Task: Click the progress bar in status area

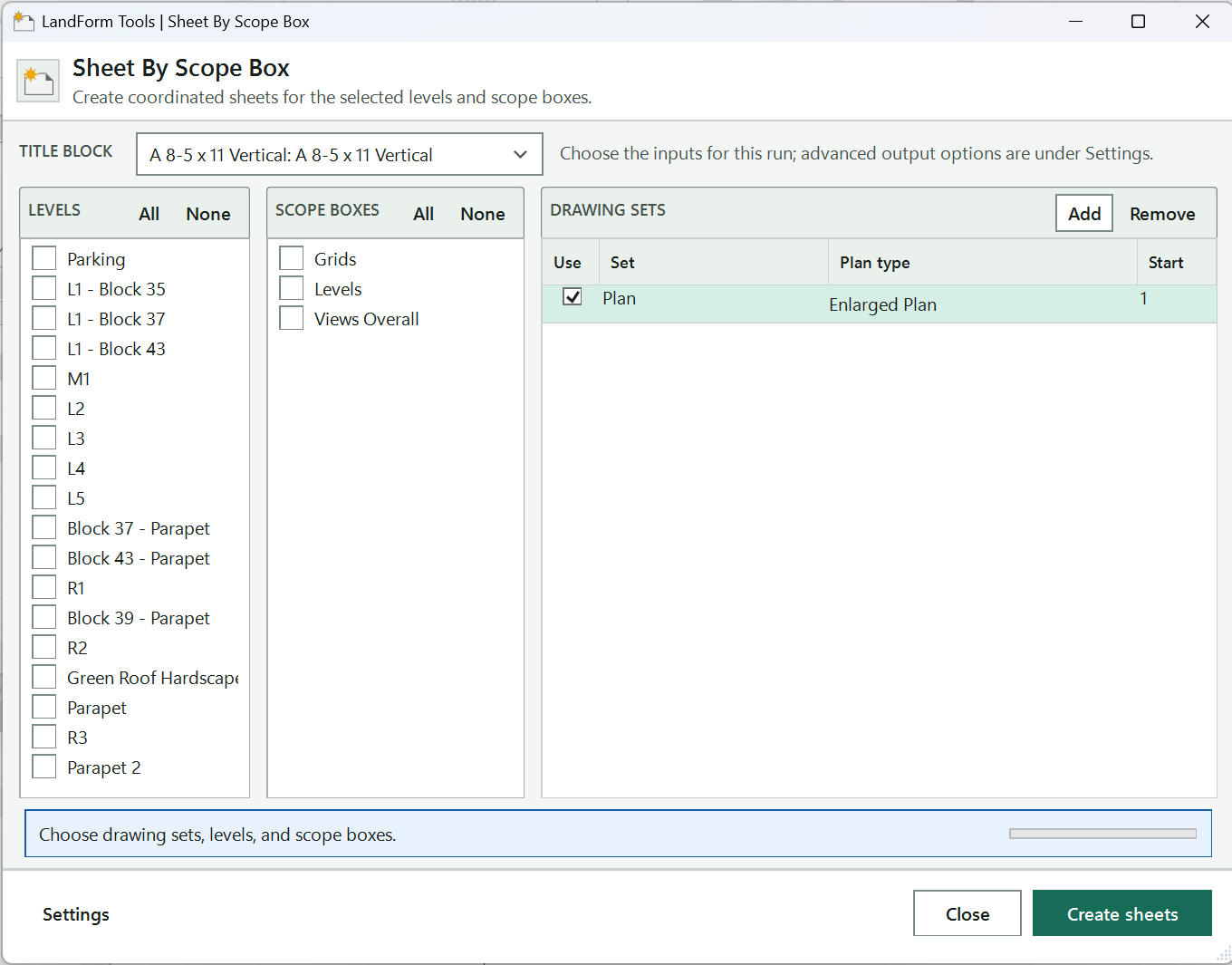Action: [x=1103, y=834]
